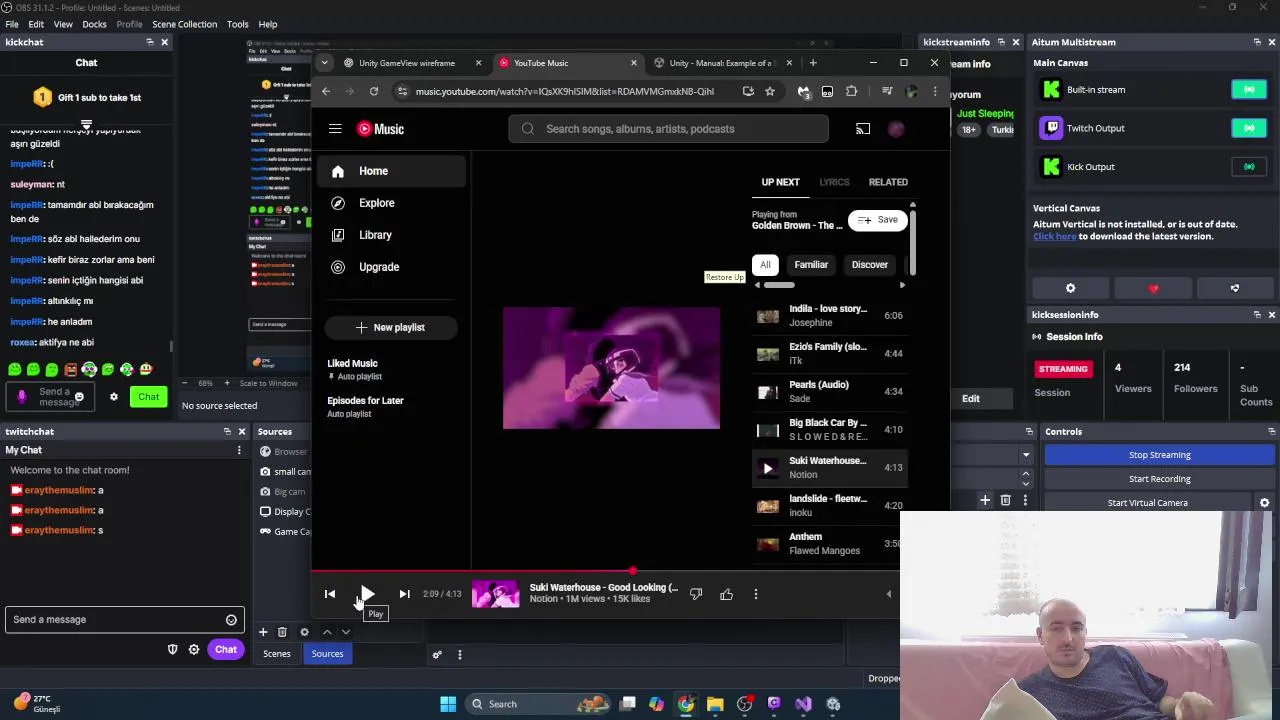Screen dimensions: 1280x720
Task: Click the green Kick Chat send button
Action: click(x=149, y=397)
